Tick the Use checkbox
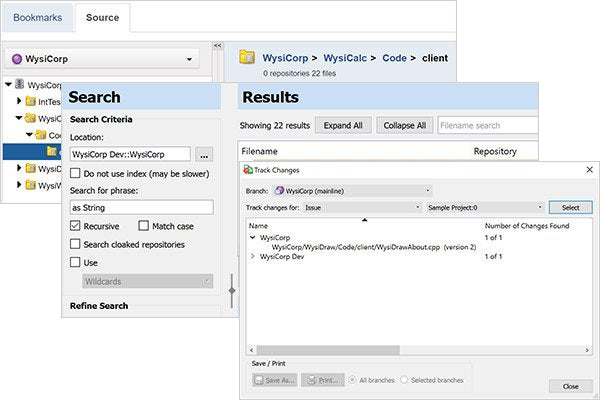Screen dimensions: 600x400 point(75,262)
